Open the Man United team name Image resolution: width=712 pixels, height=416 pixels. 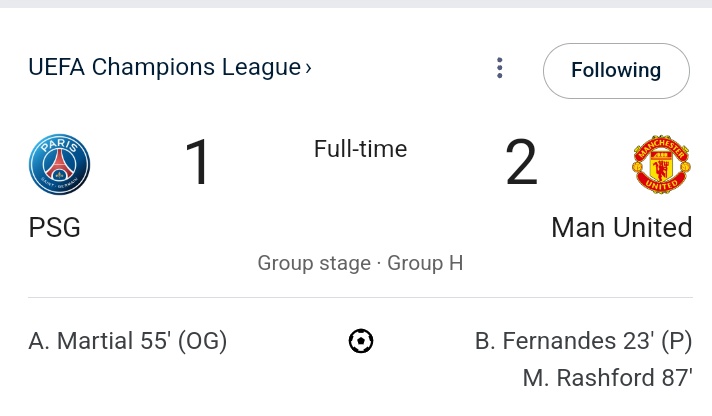click(x=622, y=227)
